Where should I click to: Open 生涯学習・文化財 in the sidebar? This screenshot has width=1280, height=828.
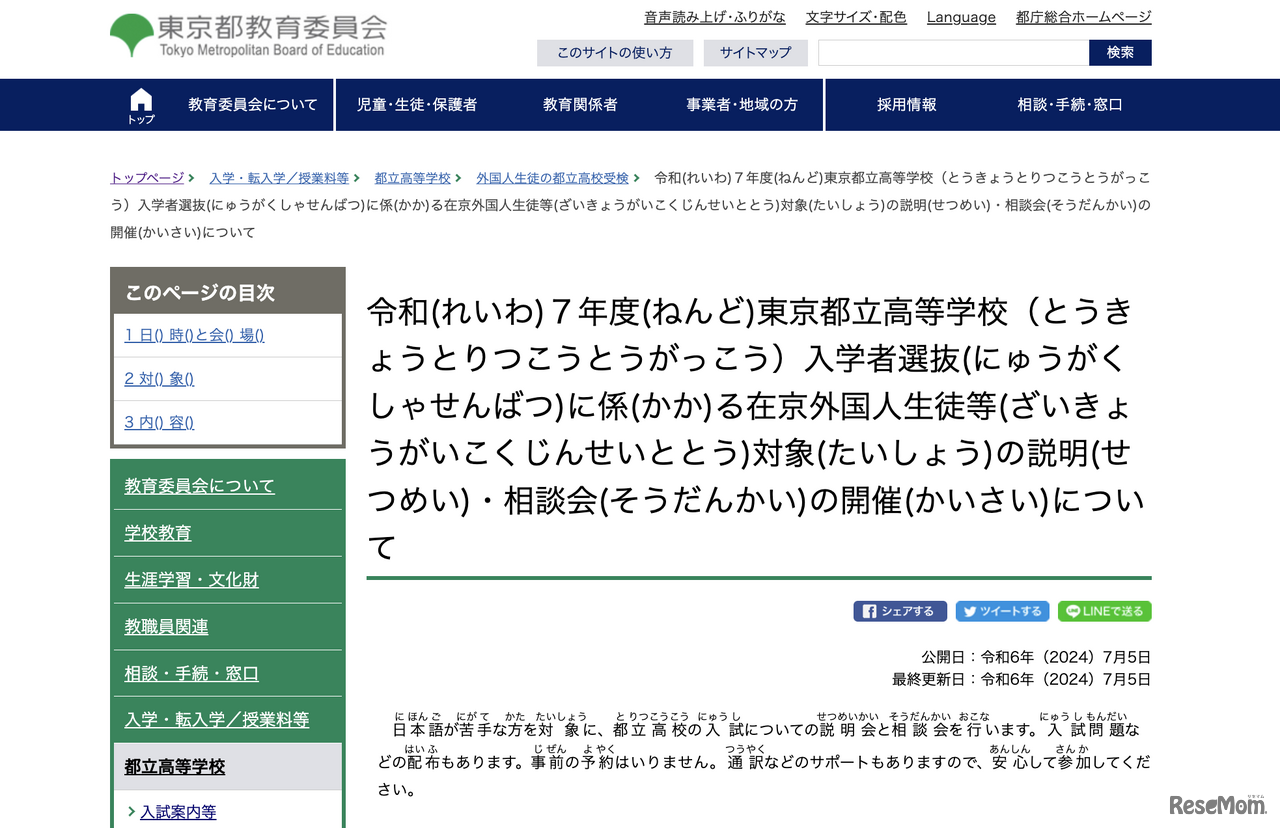(x=190, y=579)
